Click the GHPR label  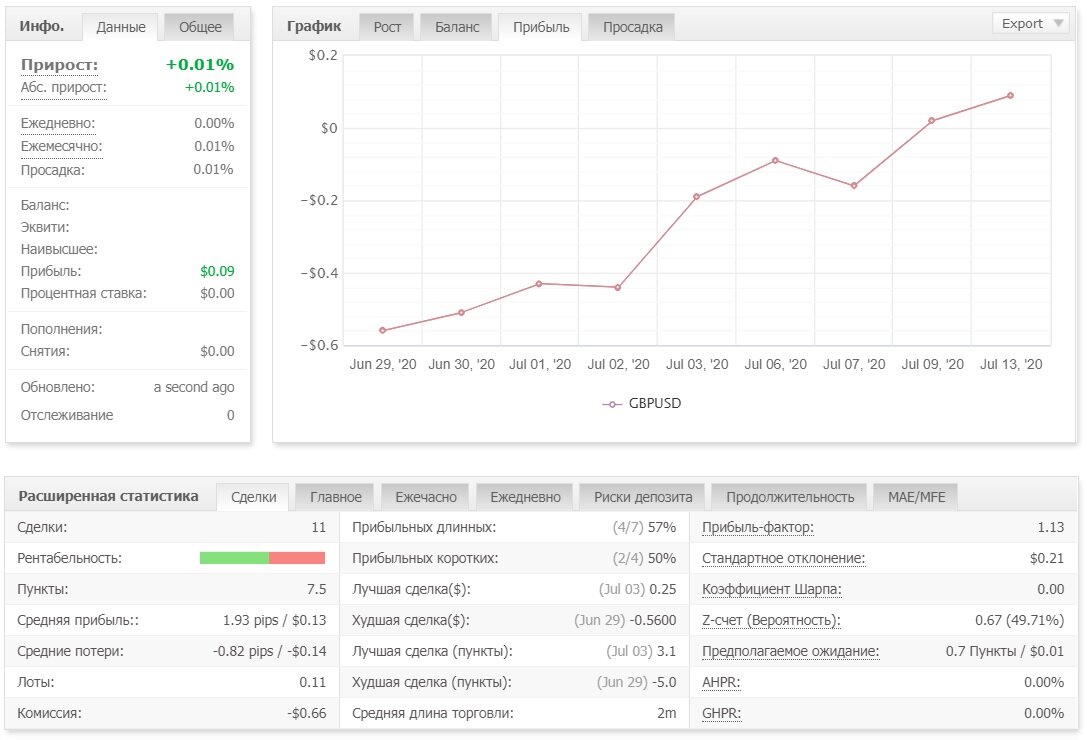coord(721,713)
